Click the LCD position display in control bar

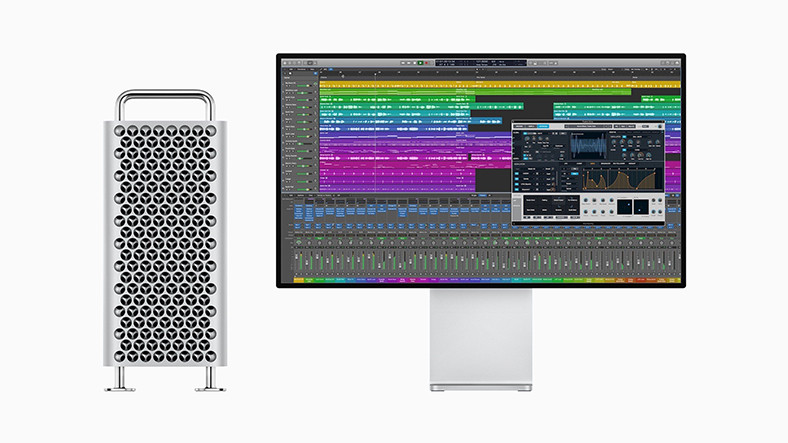(x=481, y=63)
